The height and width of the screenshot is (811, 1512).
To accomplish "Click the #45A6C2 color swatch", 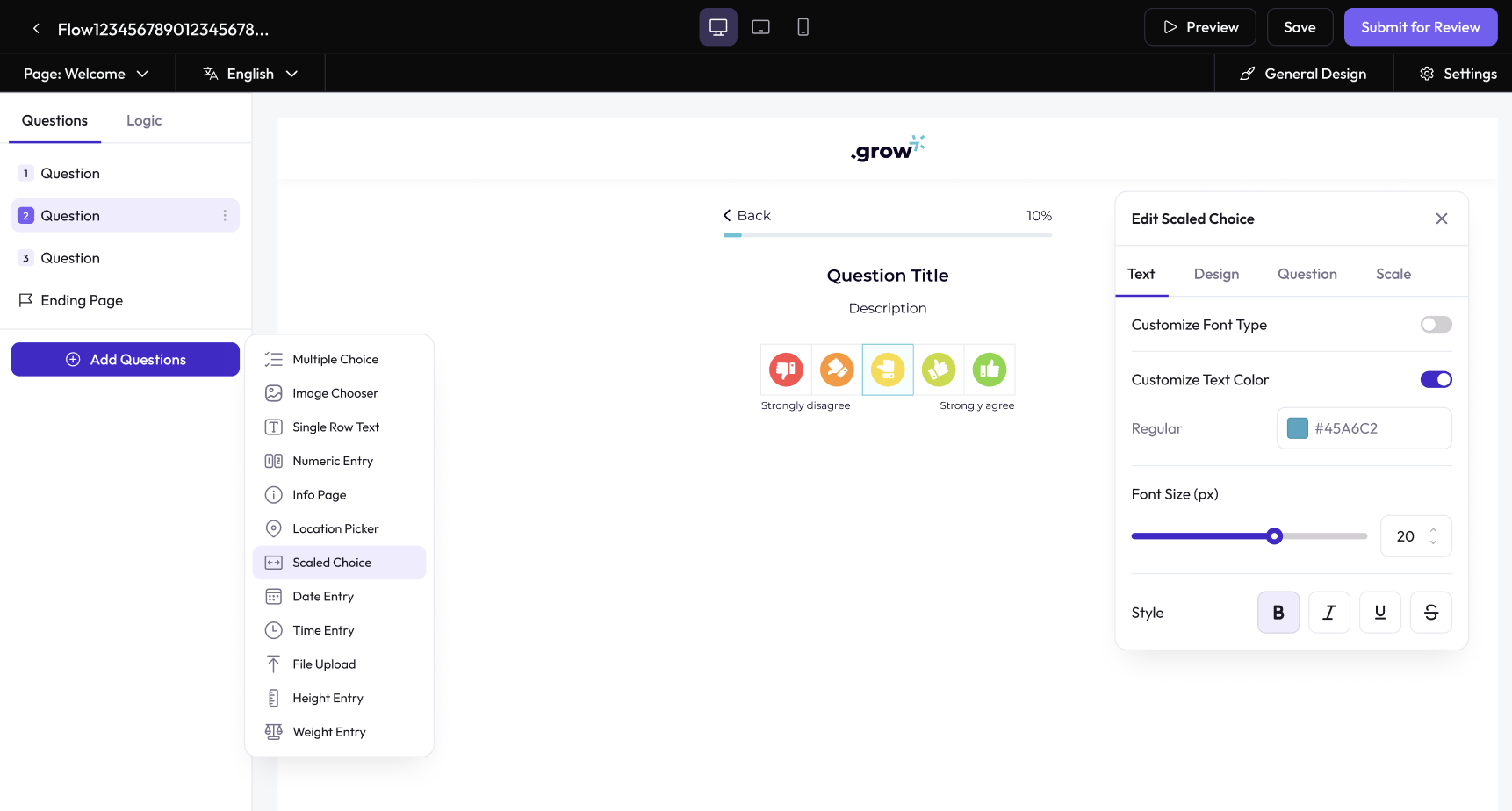I will click(x=1297, y=428).
